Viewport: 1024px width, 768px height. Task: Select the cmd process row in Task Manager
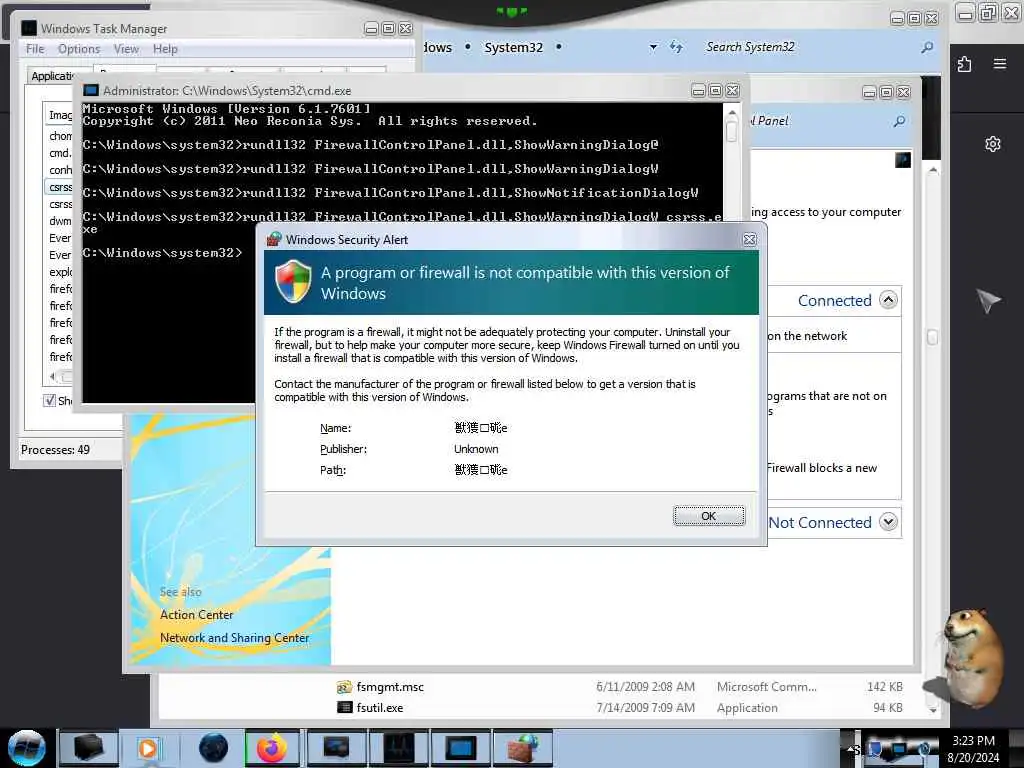pos(60,153)
